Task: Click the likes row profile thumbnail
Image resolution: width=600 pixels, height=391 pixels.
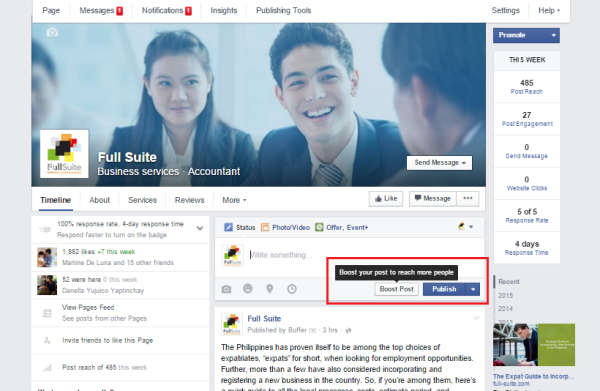Action: click(x=47, y=257)
